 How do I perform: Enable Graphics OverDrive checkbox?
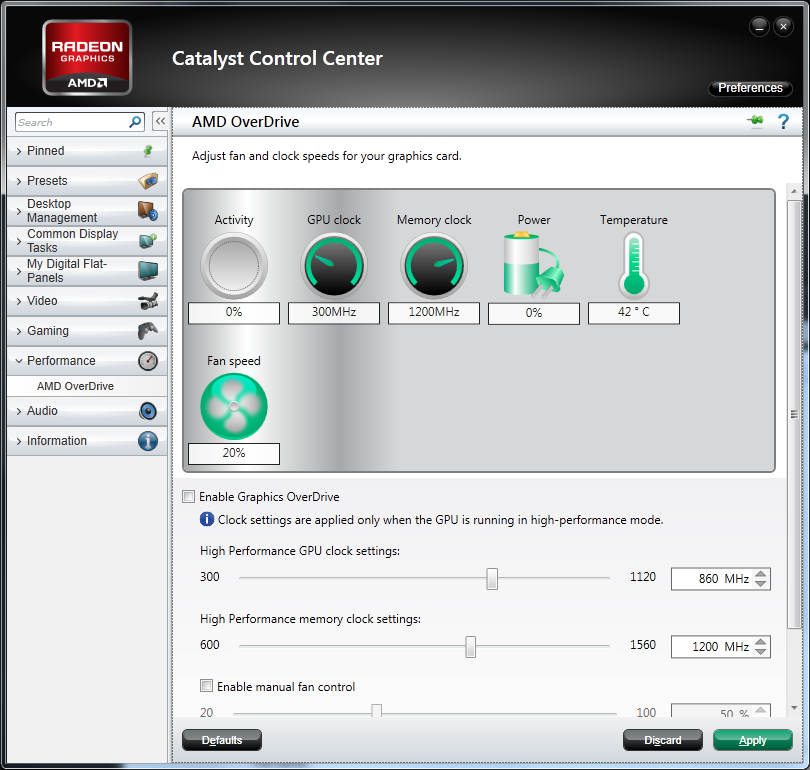point(189,497)
